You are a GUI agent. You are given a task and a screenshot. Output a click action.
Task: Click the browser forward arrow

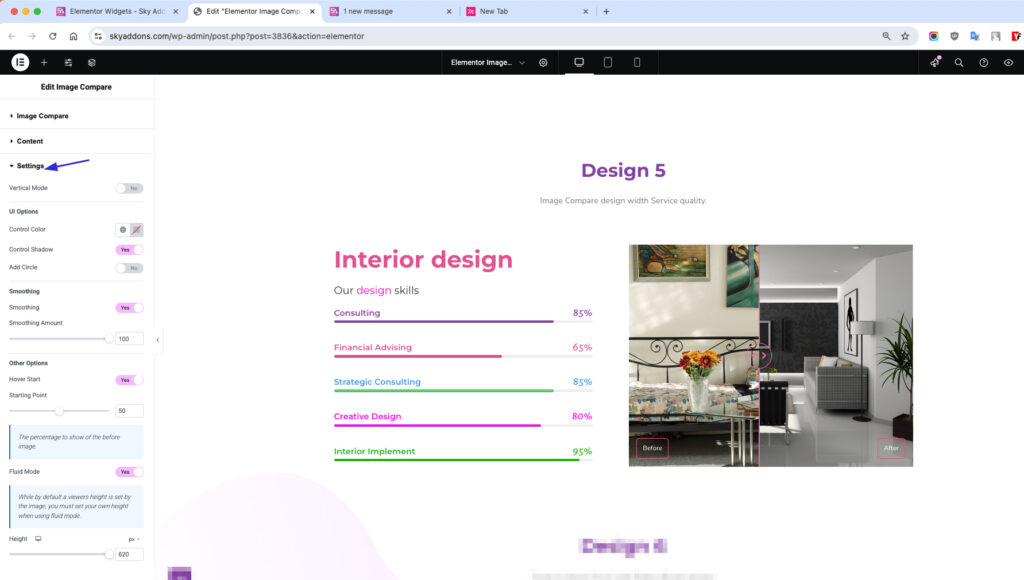(31, 36)
